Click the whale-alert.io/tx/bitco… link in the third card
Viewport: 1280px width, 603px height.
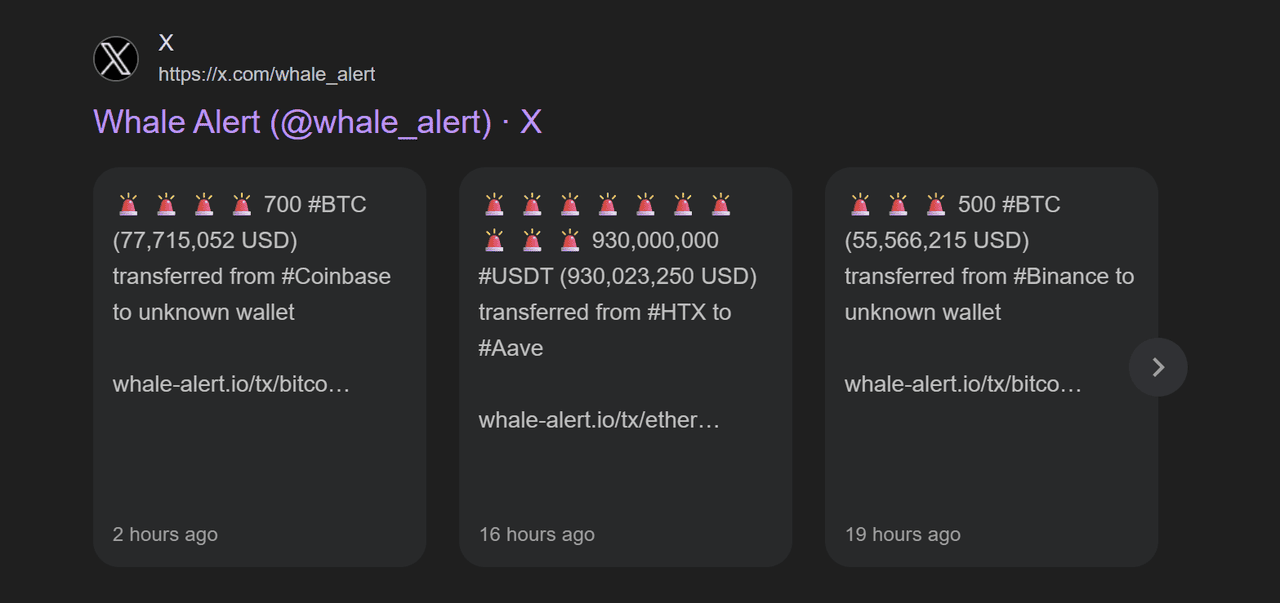click(963, 384)
